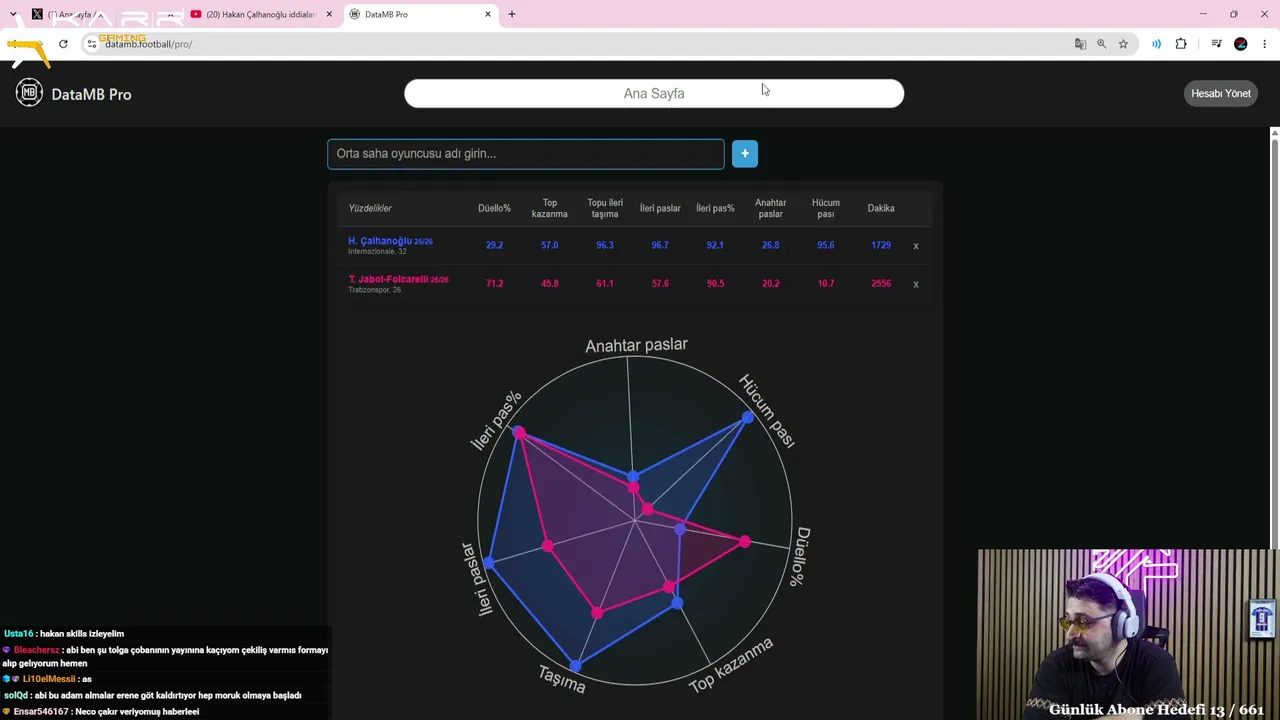Open the Extensions puzzle icon

(1181, 44)
